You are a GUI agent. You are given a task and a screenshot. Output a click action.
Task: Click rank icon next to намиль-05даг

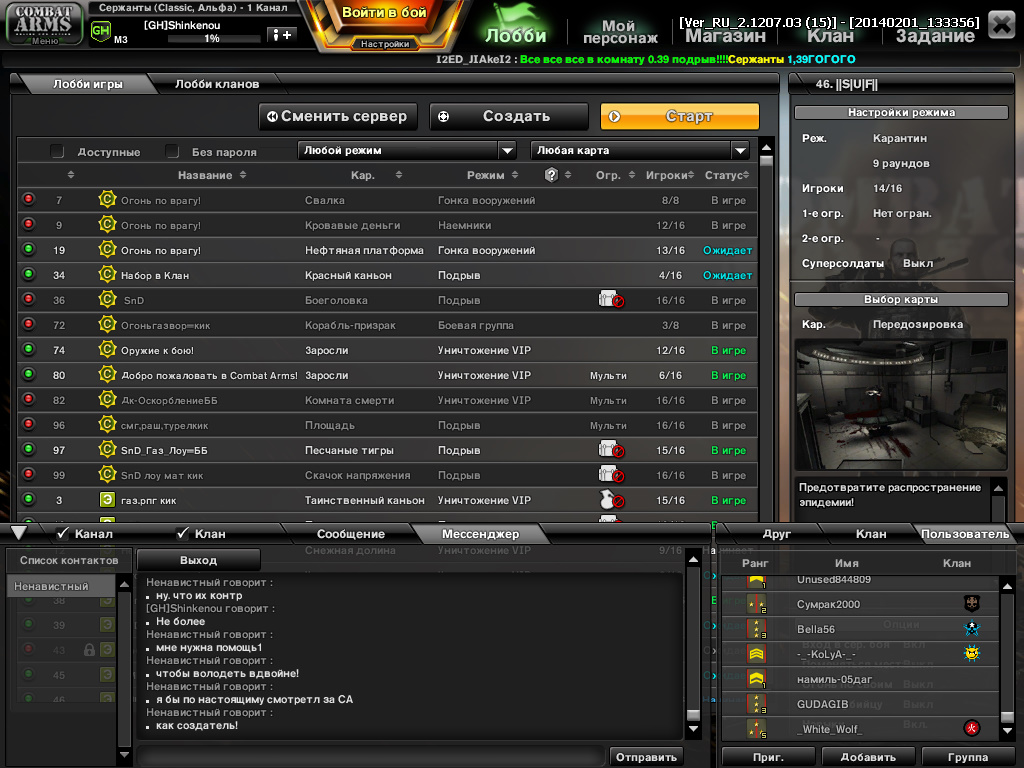[x=756, y=679]
